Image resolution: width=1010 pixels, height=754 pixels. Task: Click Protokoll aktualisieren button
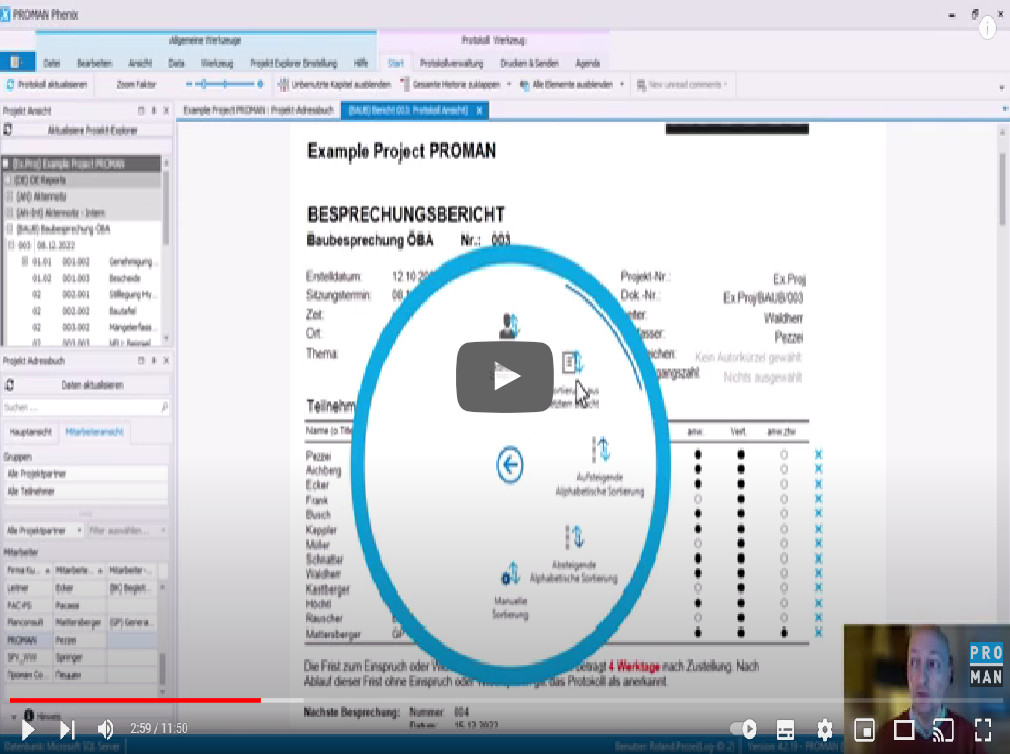[46, 84]
